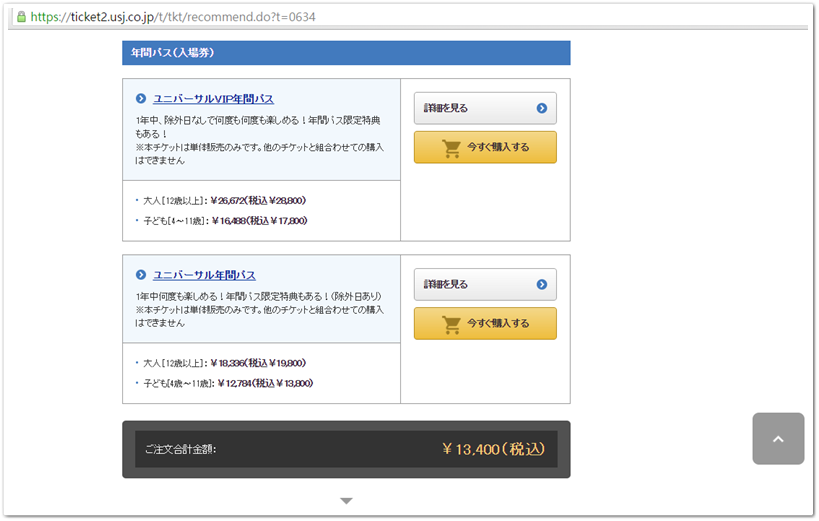Click VIP pass adult price ￥26,672 line
This screenshot has height=521, width=819.
(225, 201)
